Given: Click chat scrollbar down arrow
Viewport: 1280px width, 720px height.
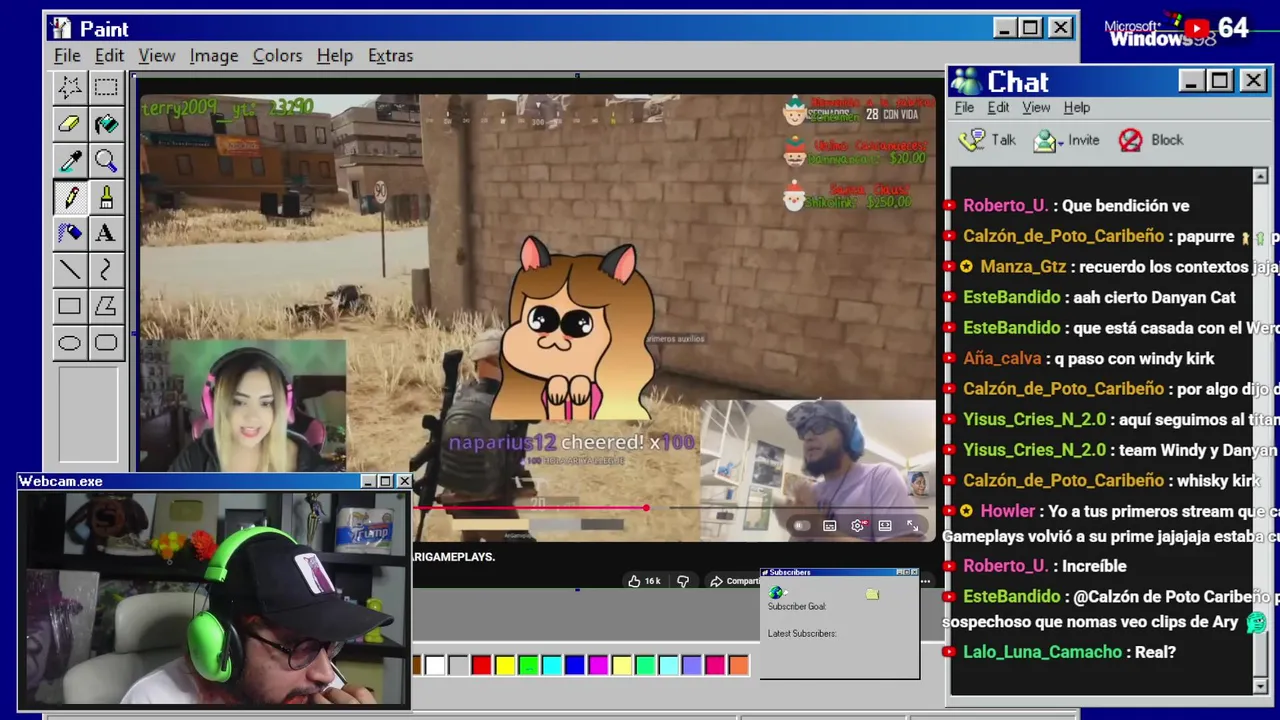Looking at the screenshot, I should pos(1260,685).
